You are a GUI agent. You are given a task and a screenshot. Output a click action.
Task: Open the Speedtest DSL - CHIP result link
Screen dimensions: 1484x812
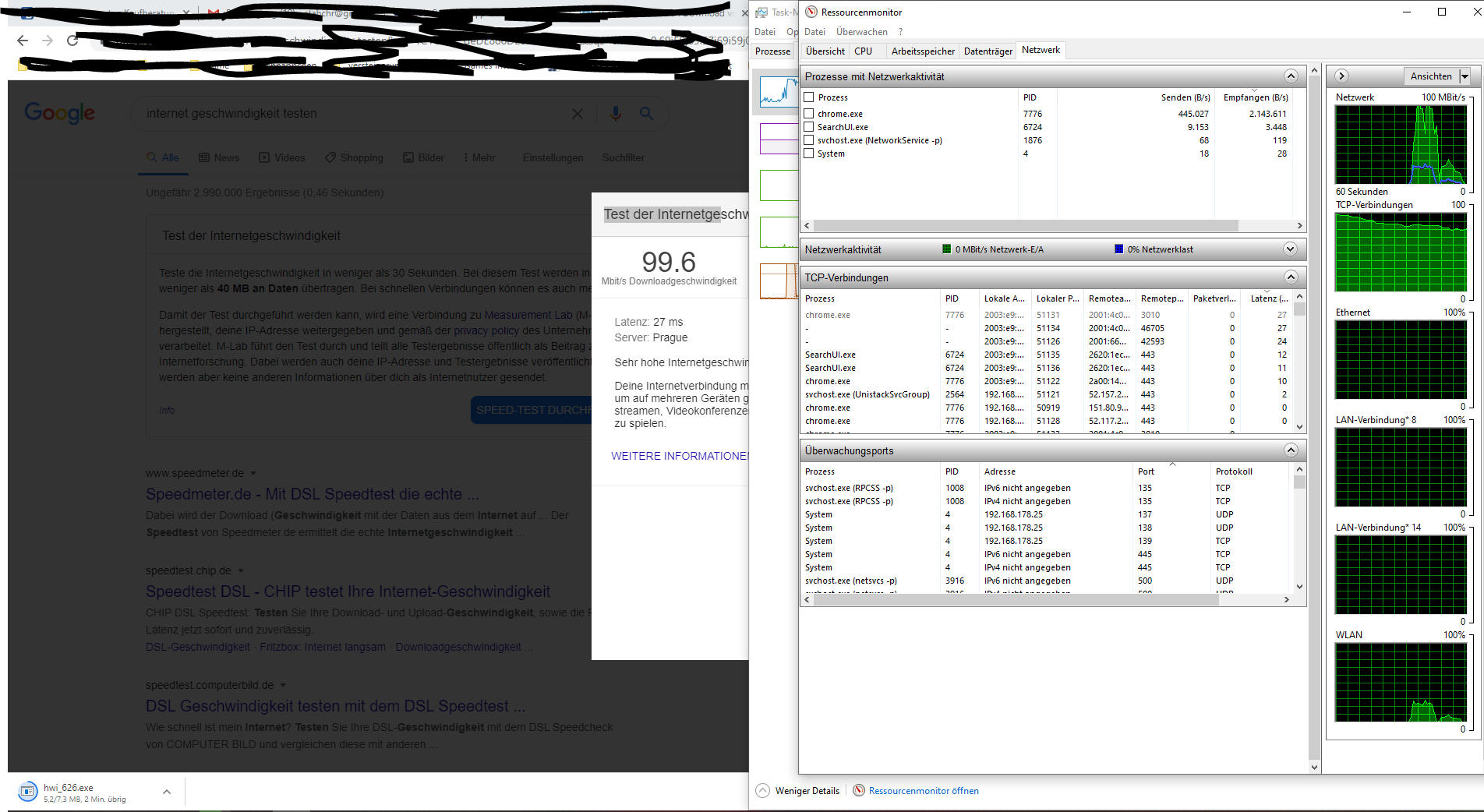tap(348, 592)
